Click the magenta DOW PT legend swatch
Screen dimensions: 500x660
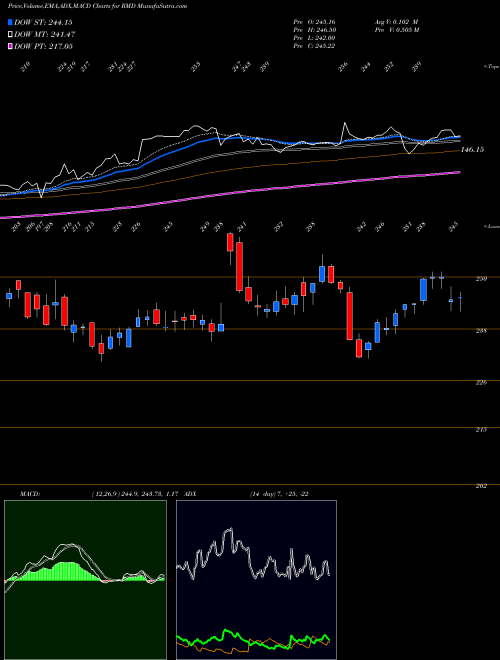(11, 46)
